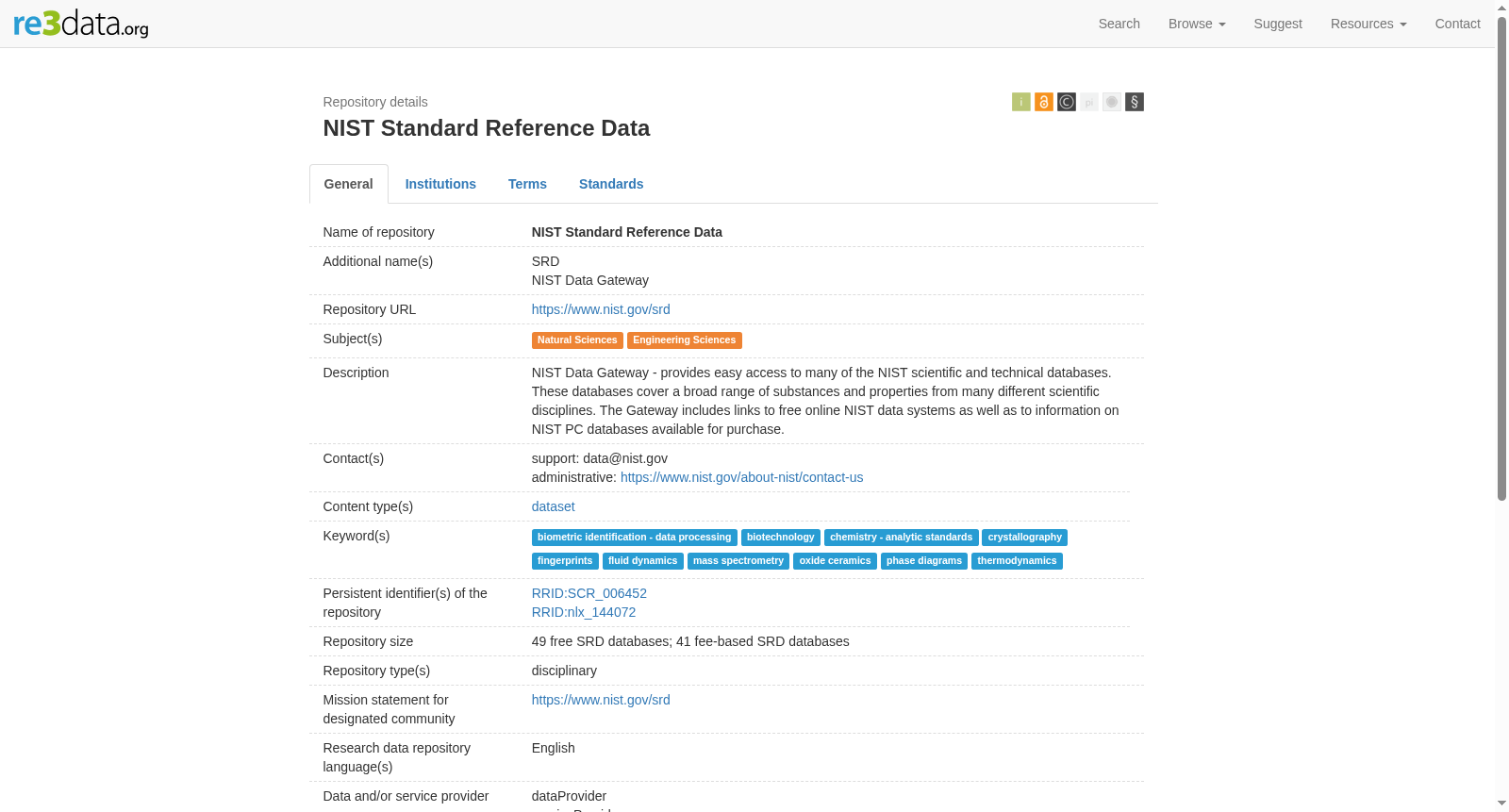Click the dark section-sign policy badge

(x=1134, y=102)
